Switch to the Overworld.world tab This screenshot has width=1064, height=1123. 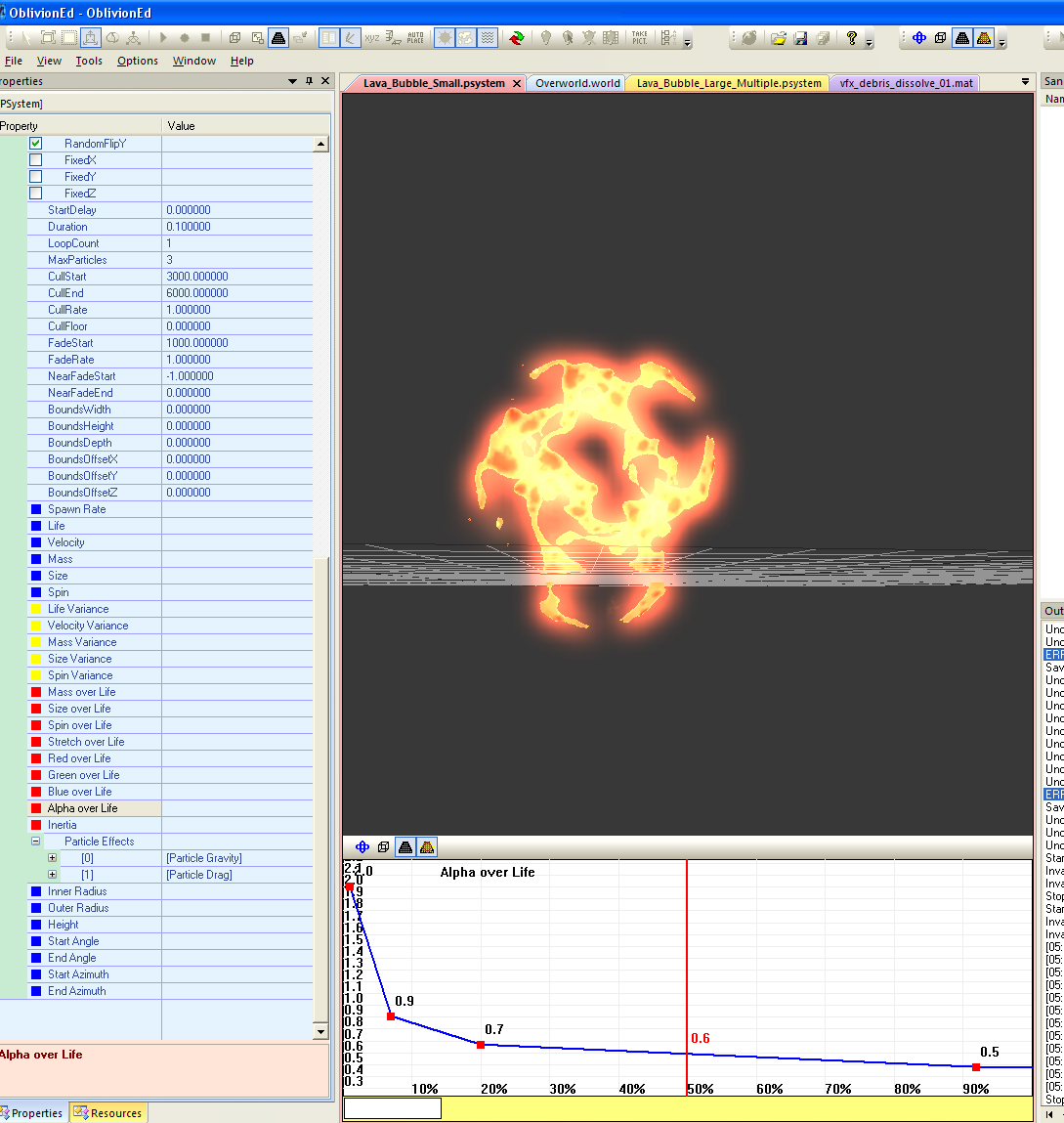[577, 83]
